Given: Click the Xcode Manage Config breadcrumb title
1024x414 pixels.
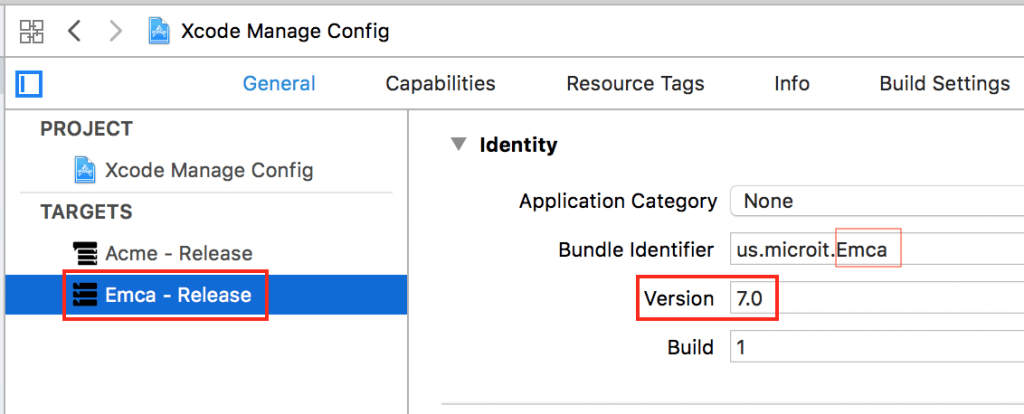Looking at the screenshot, I should (x=285, y=31).
